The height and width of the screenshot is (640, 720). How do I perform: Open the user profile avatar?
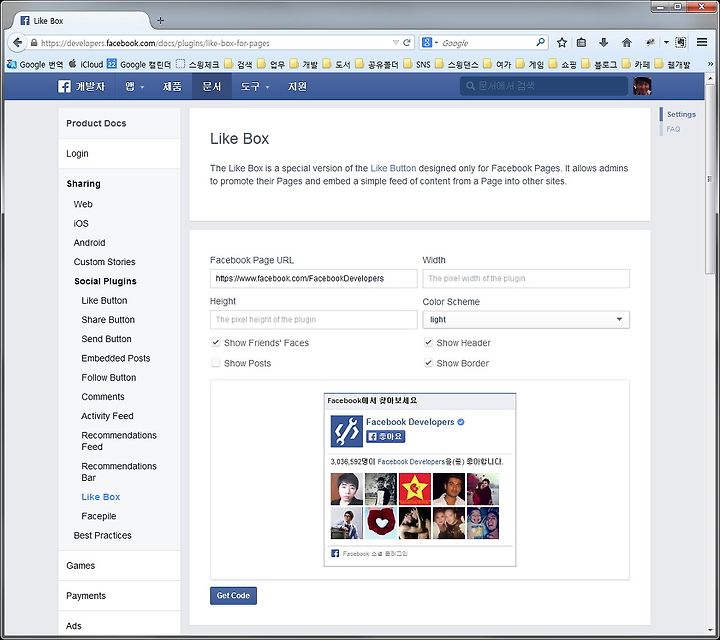point(642,86)
